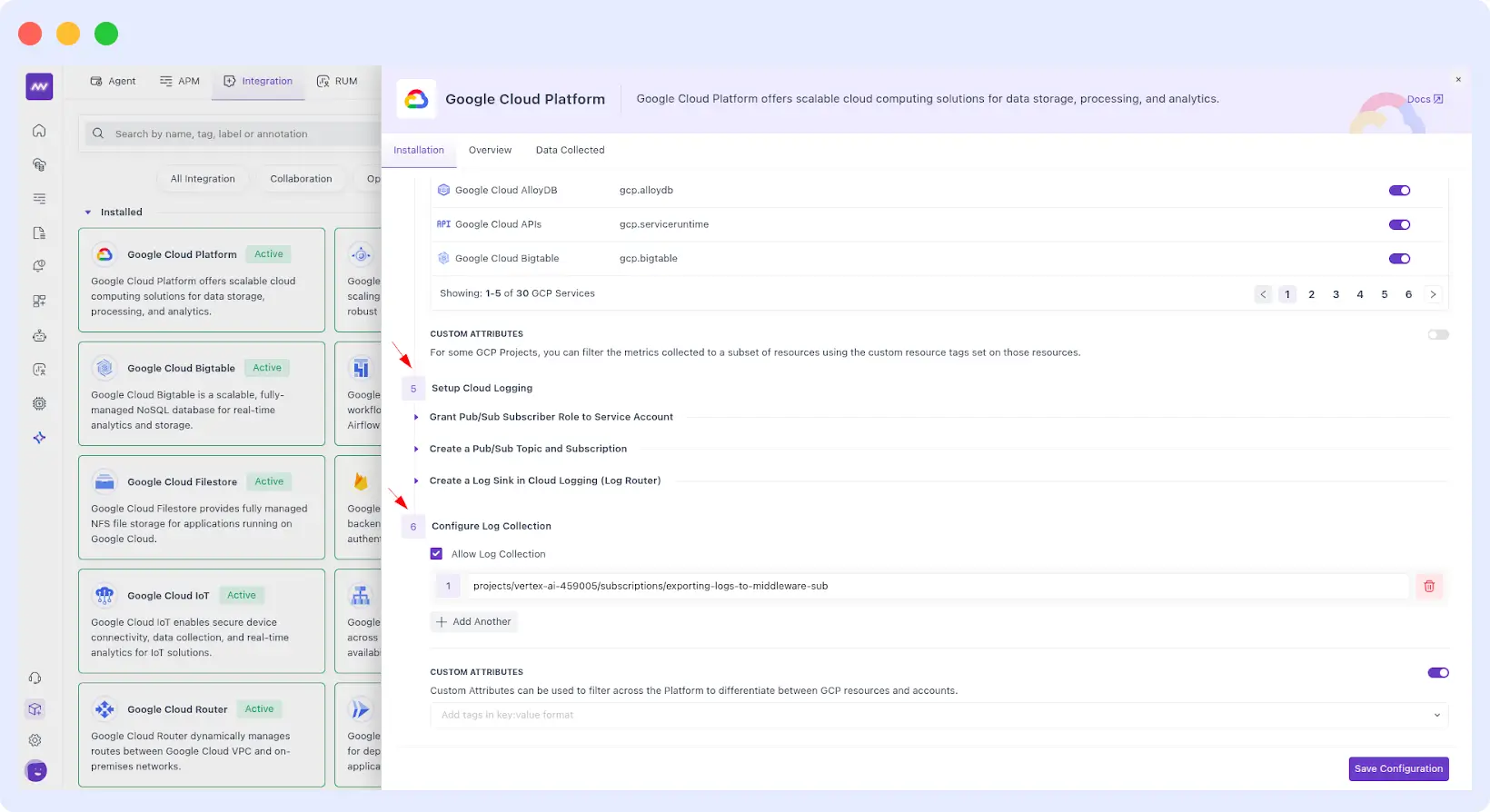
Task: Click the integration search input field
Action: point(233,134)
